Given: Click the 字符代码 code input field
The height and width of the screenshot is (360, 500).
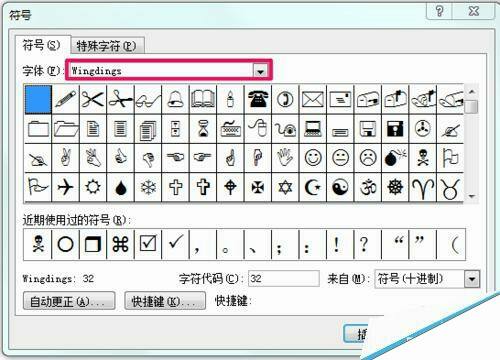Looking at the screenshot, I should (284, 278).
